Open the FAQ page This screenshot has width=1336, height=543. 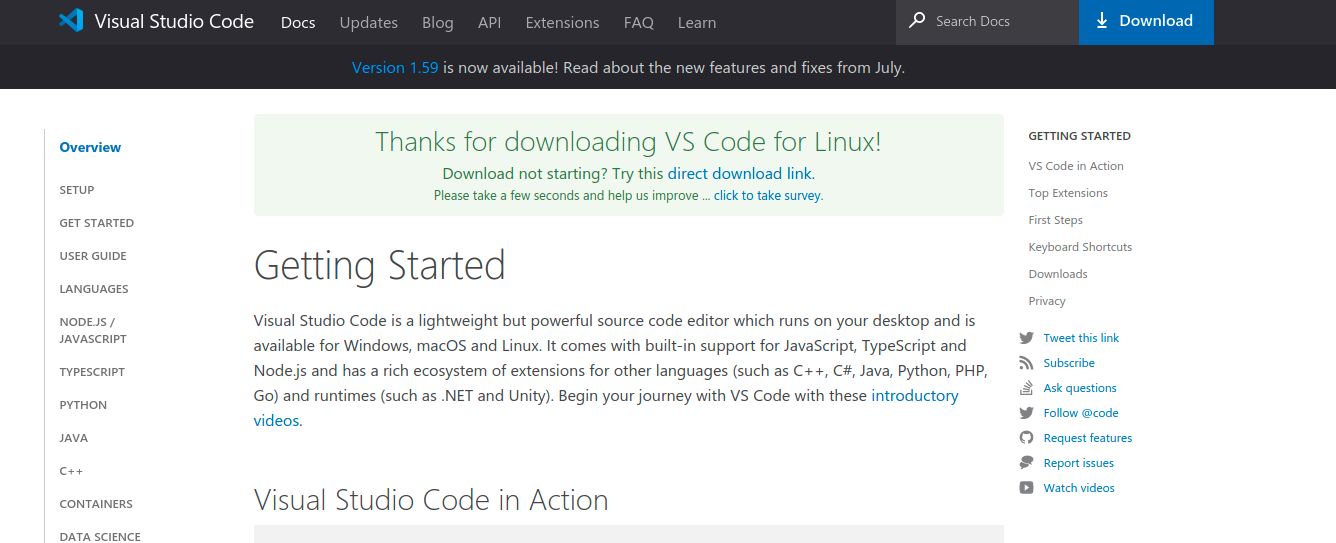point(638,22)
